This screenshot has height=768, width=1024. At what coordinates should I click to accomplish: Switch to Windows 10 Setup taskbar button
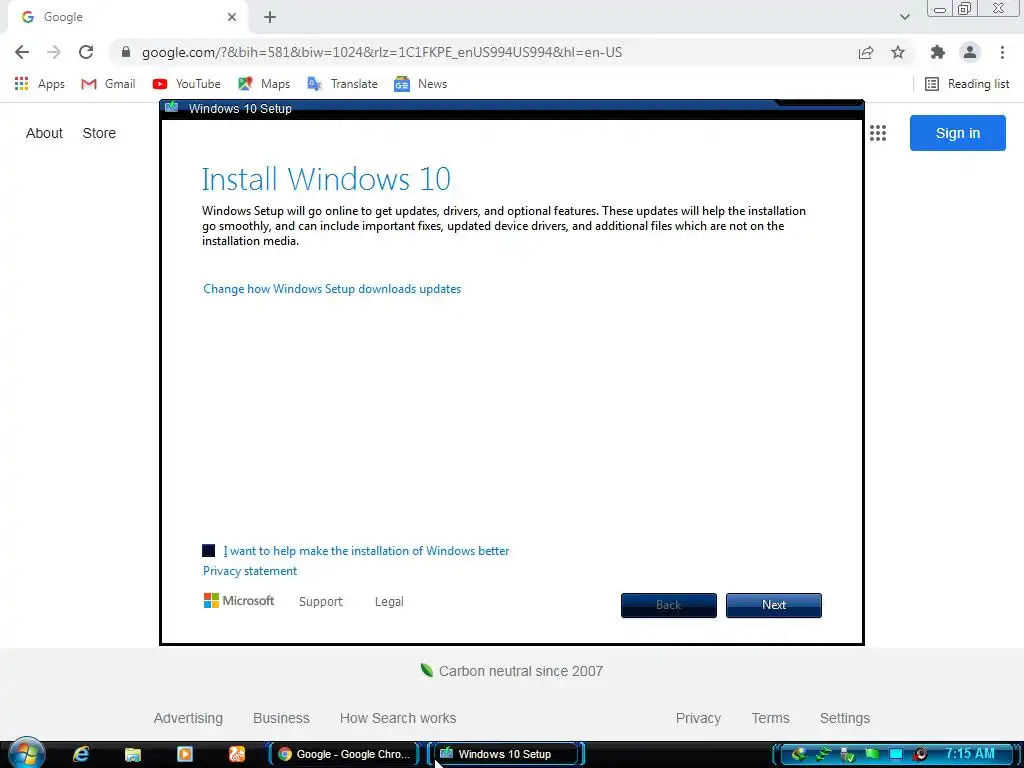tap(505, 754)
